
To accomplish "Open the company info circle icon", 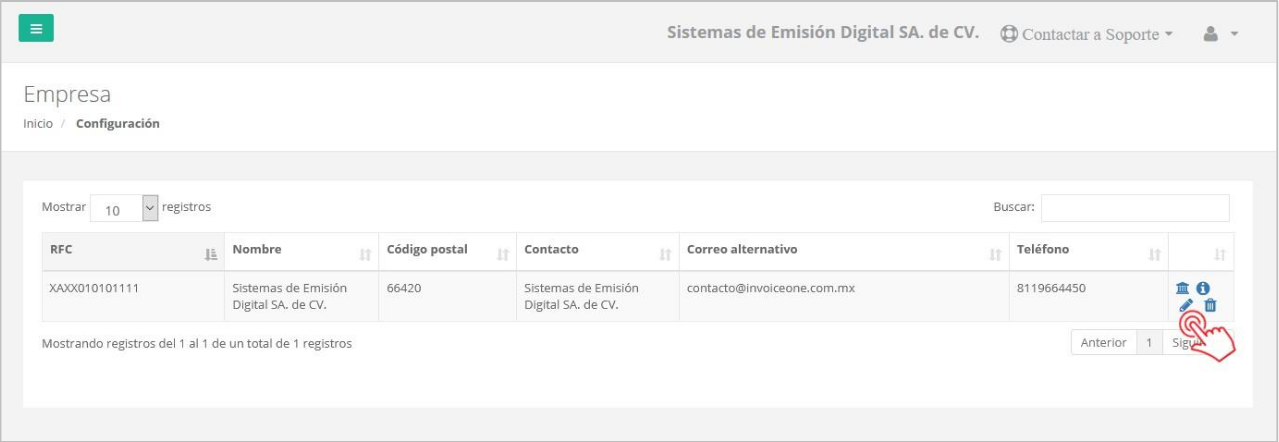I will pyautogui.click(x=1204, y=288).
